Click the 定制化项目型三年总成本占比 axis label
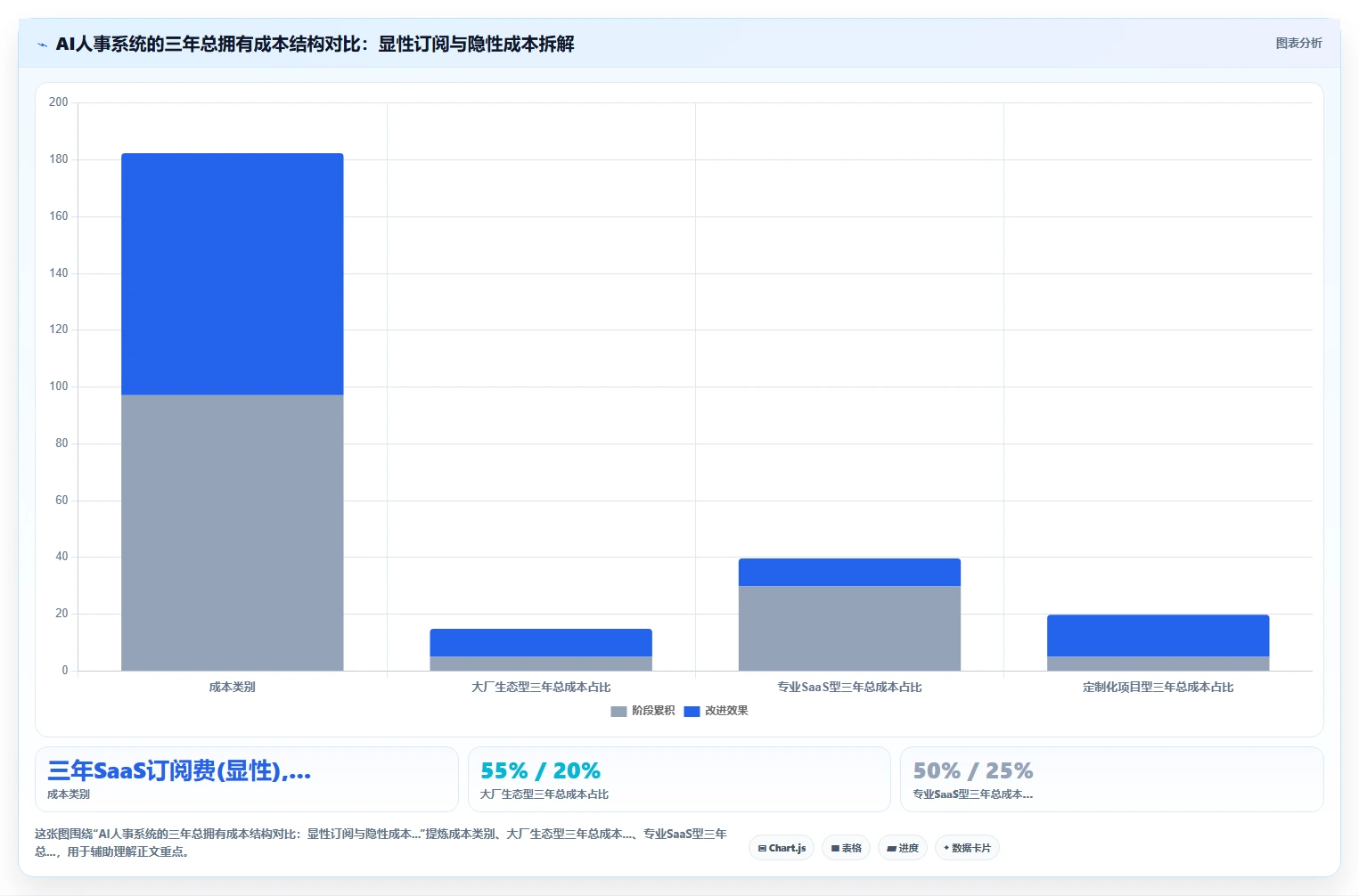The width and height of the screenshot is (1359, 896). 1158,687
